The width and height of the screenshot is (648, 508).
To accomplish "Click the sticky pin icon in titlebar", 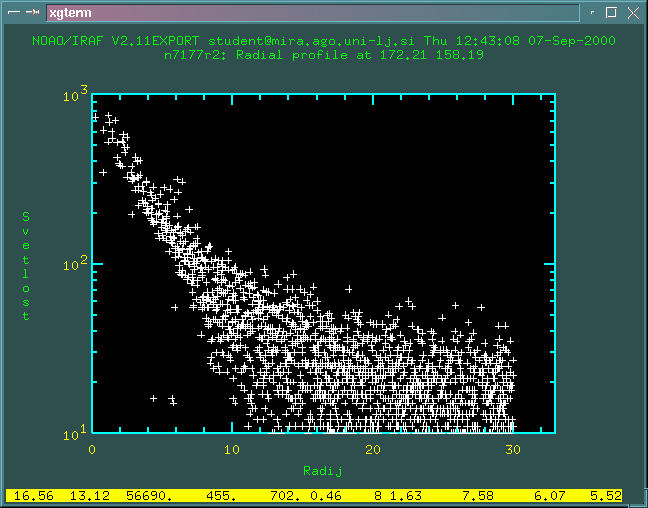I will tap(33, 12).
